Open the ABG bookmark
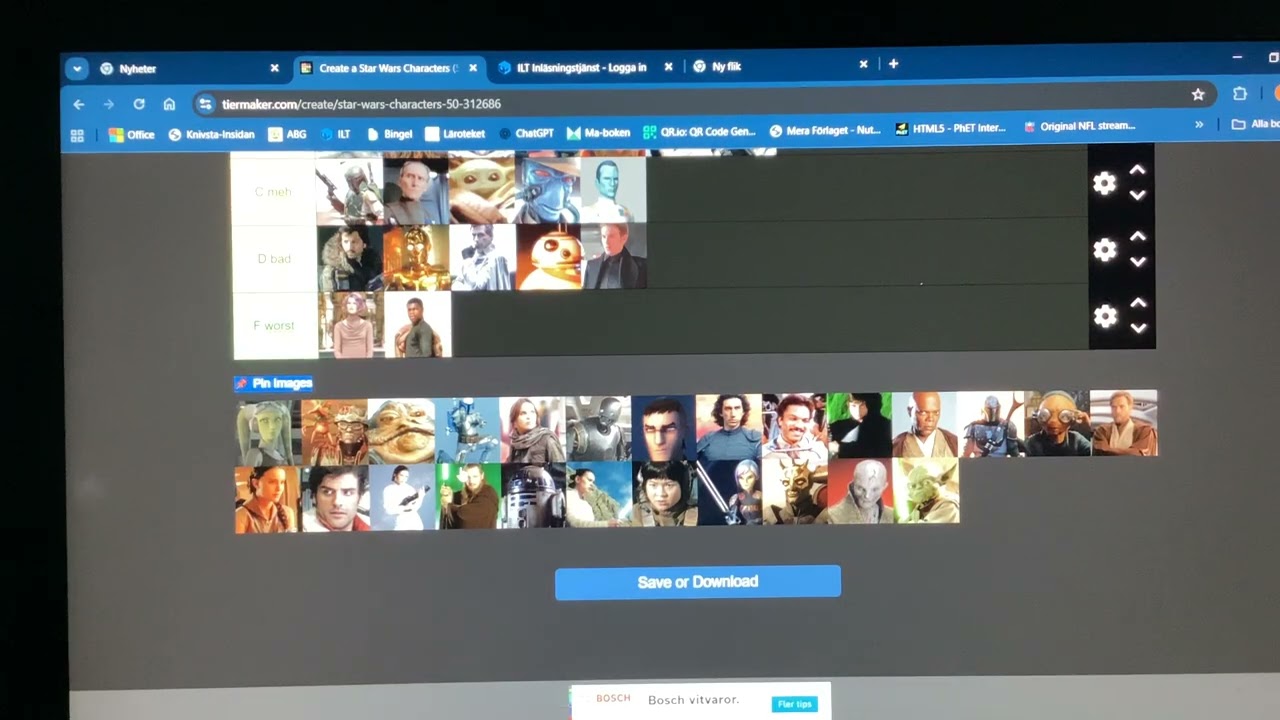 point(287,134)
